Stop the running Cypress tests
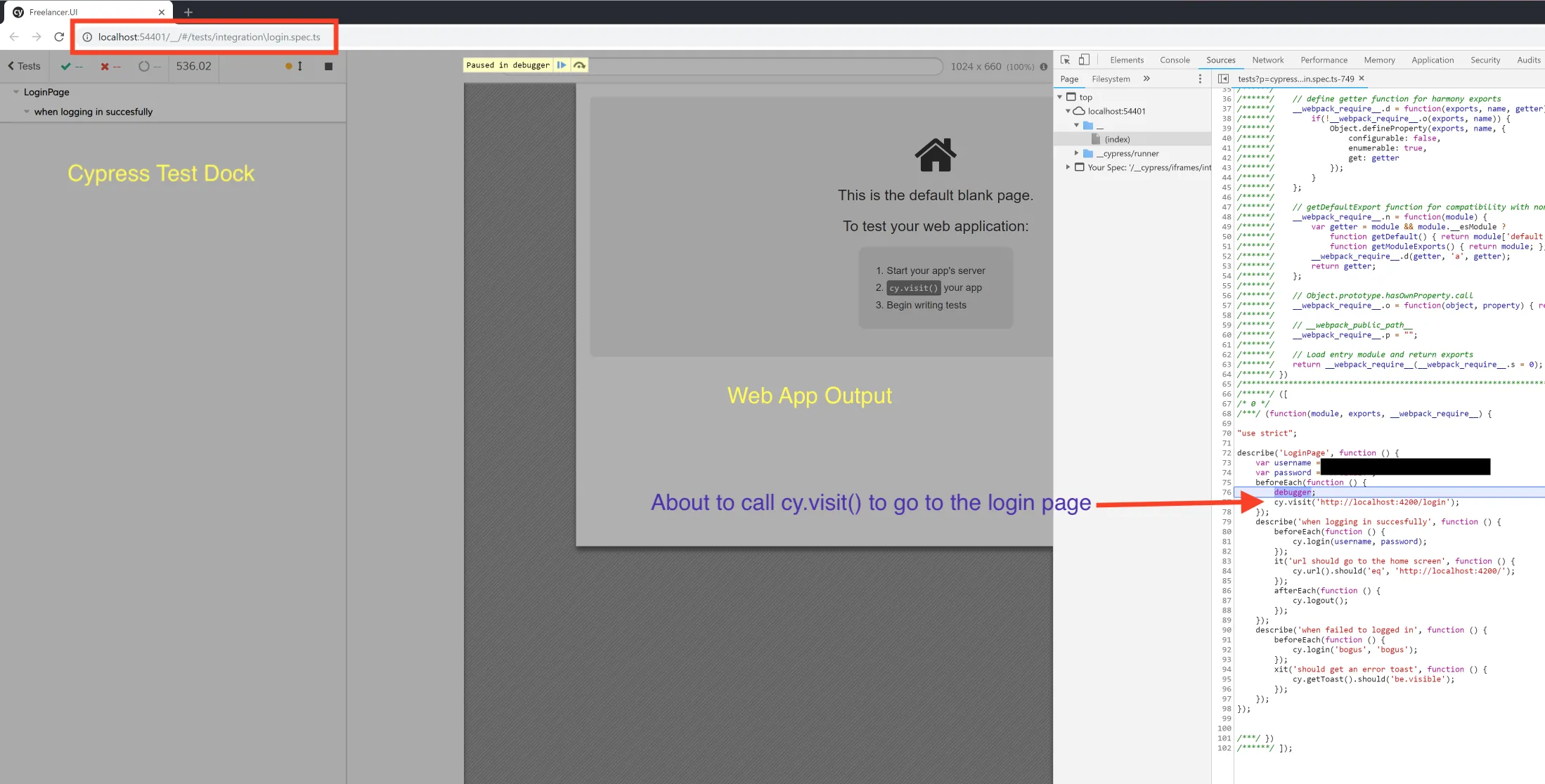This screenshot has height=784, width=1545. click(x=328, y=66)
